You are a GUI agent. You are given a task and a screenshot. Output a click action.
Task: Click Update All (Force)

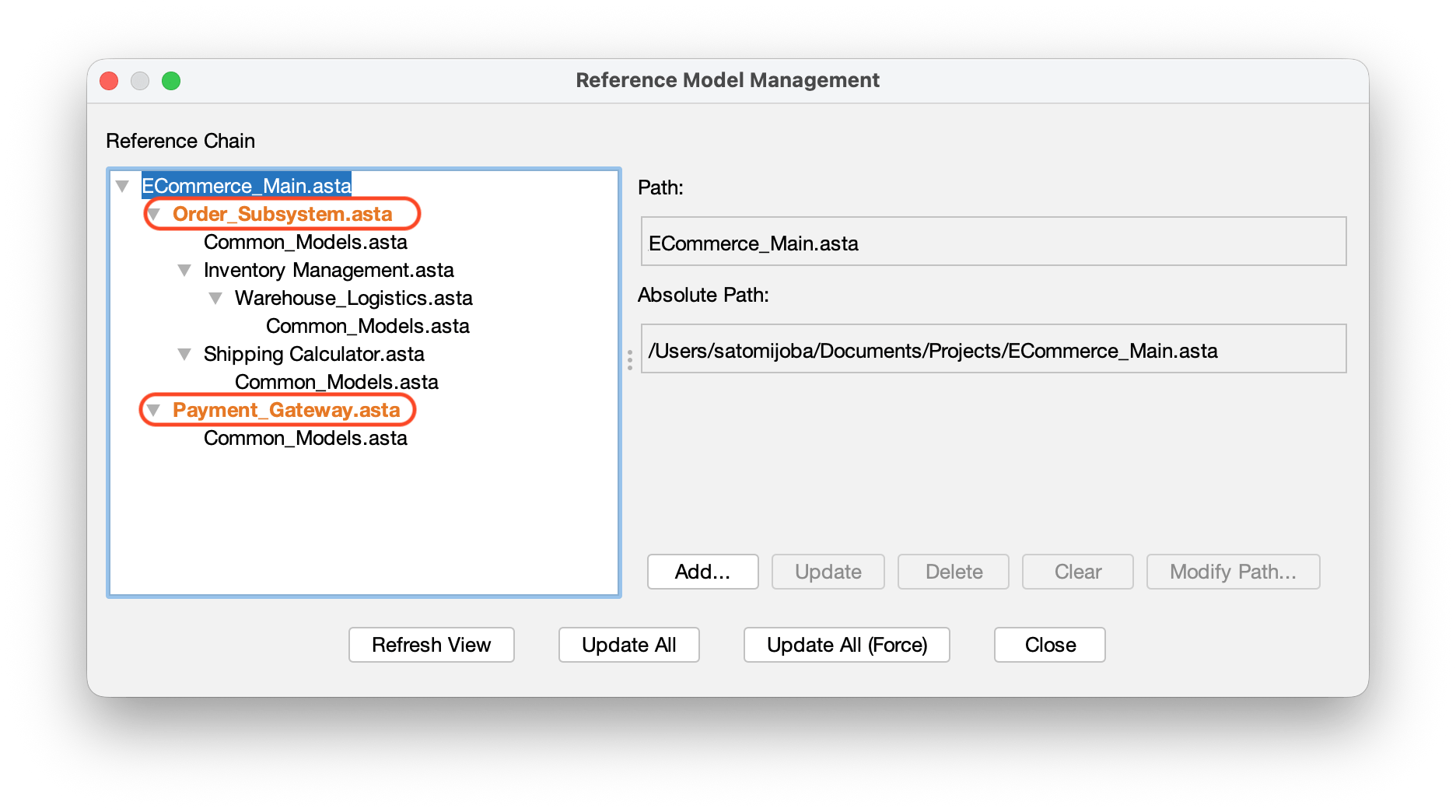(847, 645)
